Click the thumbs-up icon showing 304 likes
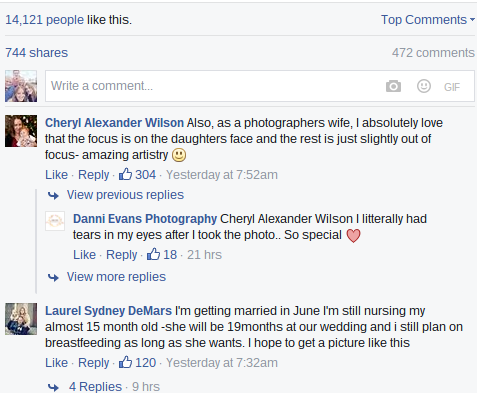Screen dimensions: 477x393 point(126,174)
